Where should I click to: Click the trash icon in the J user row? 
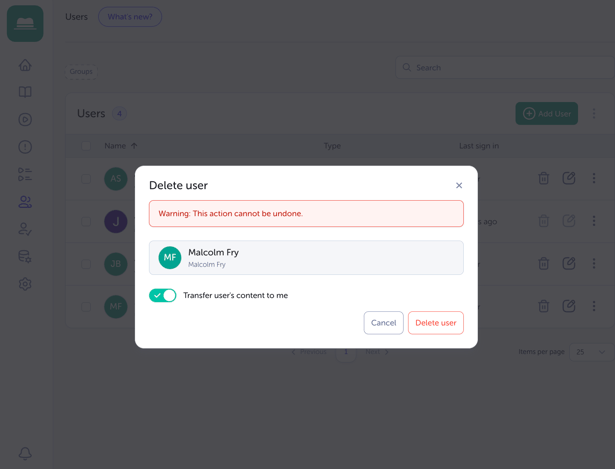[544, 221]
